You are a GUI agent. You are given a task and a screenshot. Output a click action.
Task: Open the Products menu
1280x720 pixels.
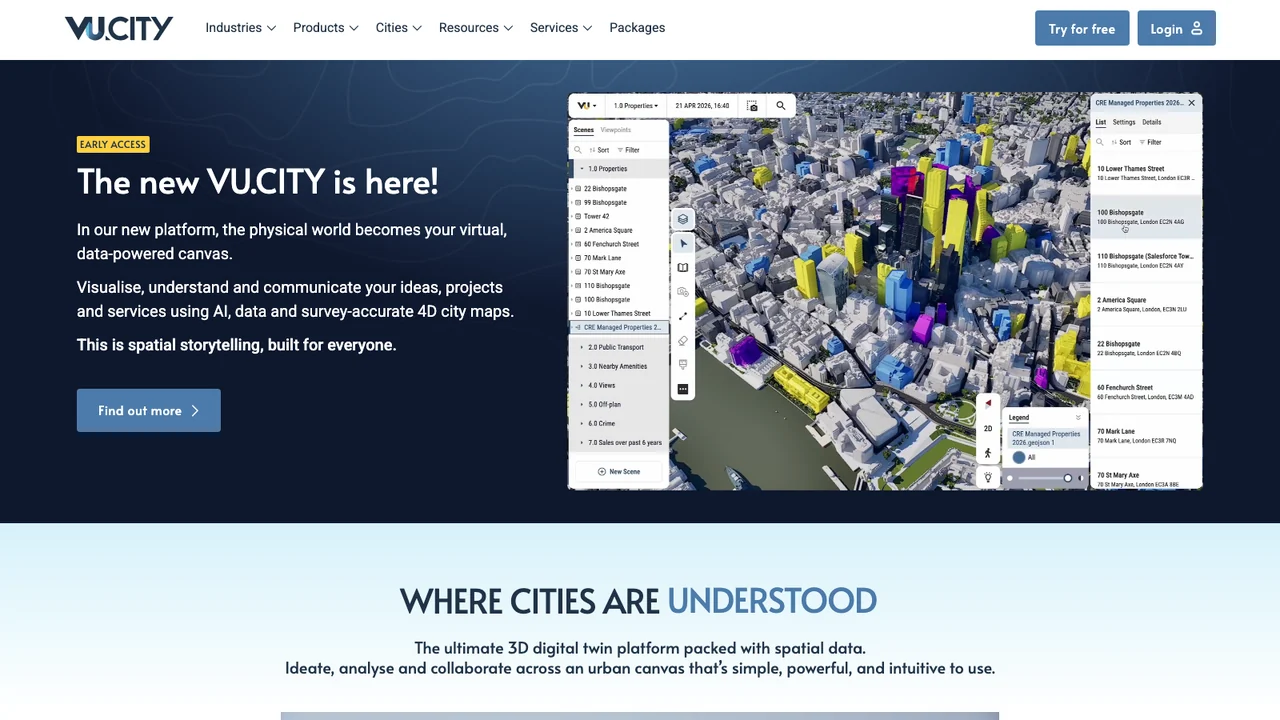click(x=325, y=28)
